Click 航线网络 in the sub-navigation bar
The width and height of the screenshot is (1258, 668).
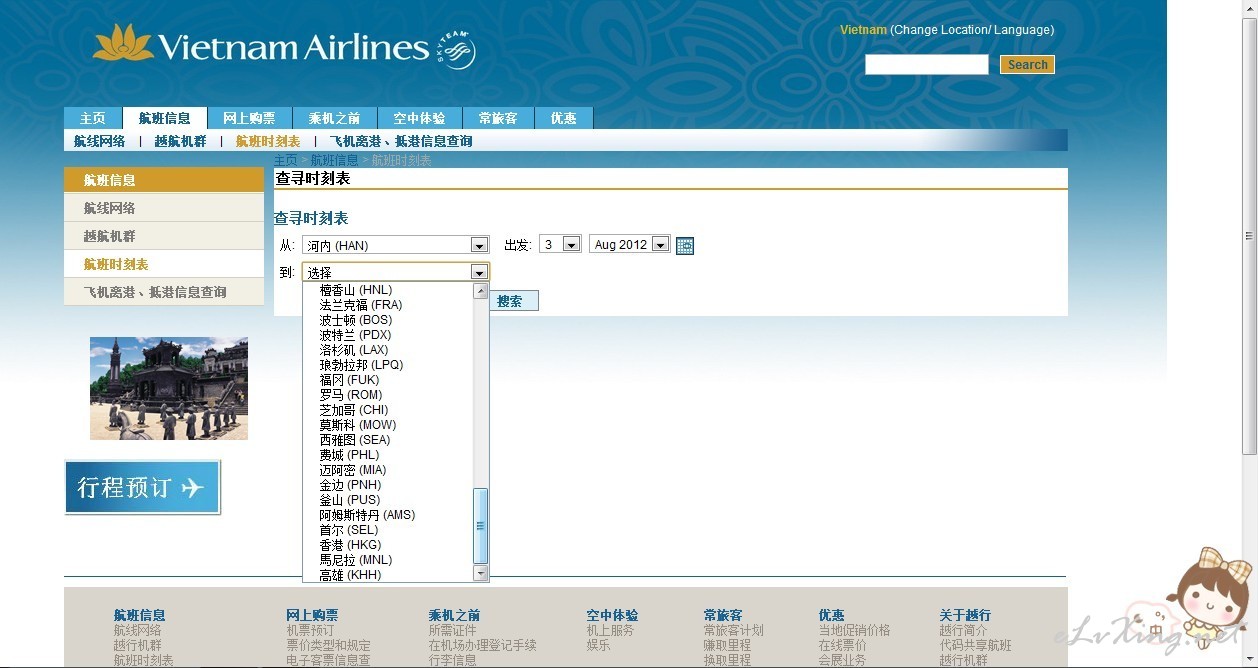click(100, 141)
